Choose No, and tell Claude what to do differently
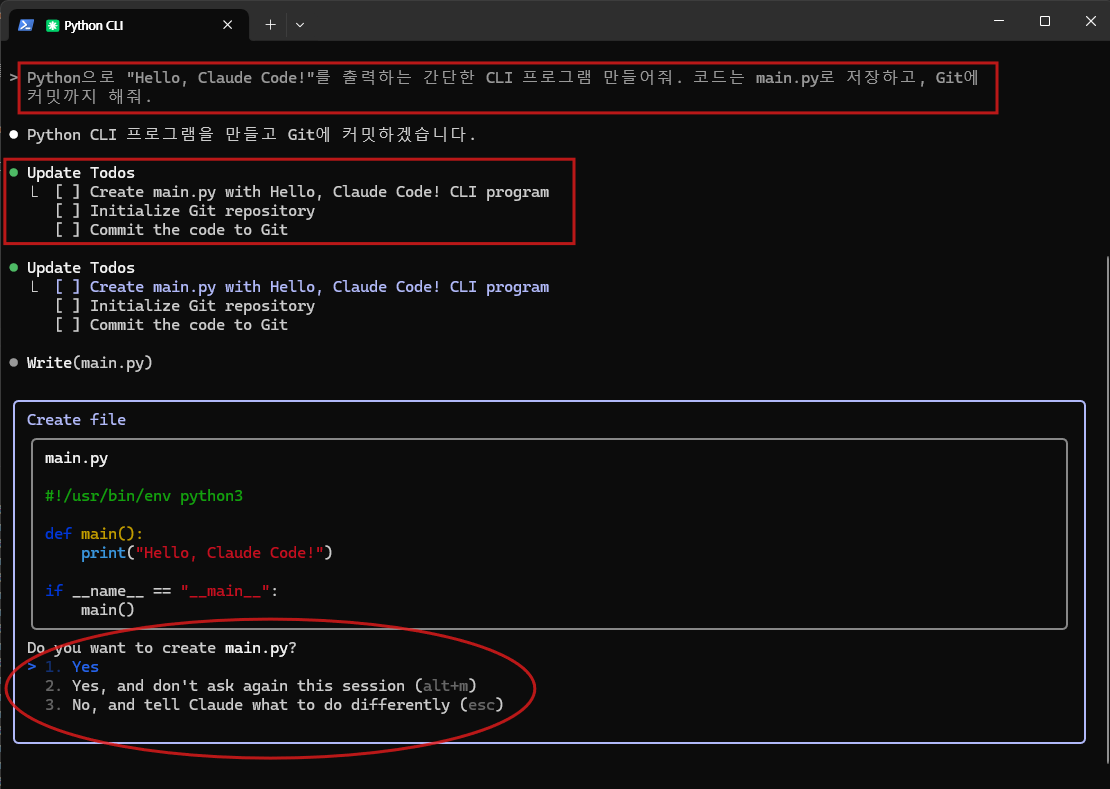The width and height of the screenshot is (1110, 789). [x=274, y=705]
